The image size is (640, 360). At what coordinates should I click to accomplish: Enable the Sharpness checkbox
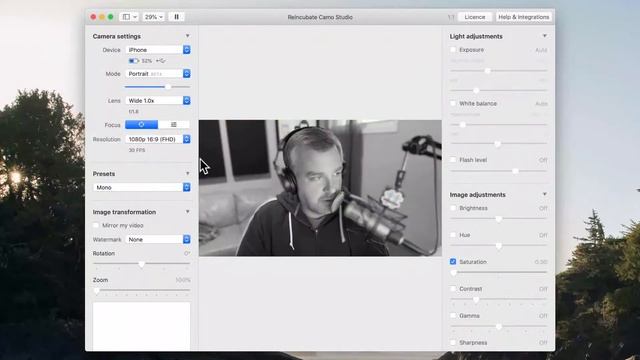point(453,342)
